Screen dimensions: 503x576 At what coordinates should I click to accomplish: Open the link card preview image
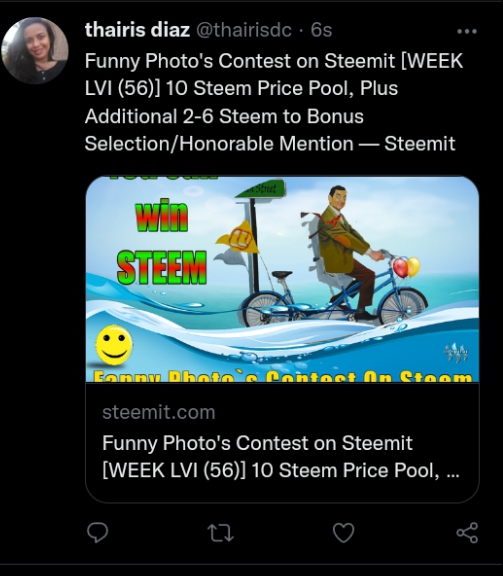pyautogui.click(x=282, y=279)
